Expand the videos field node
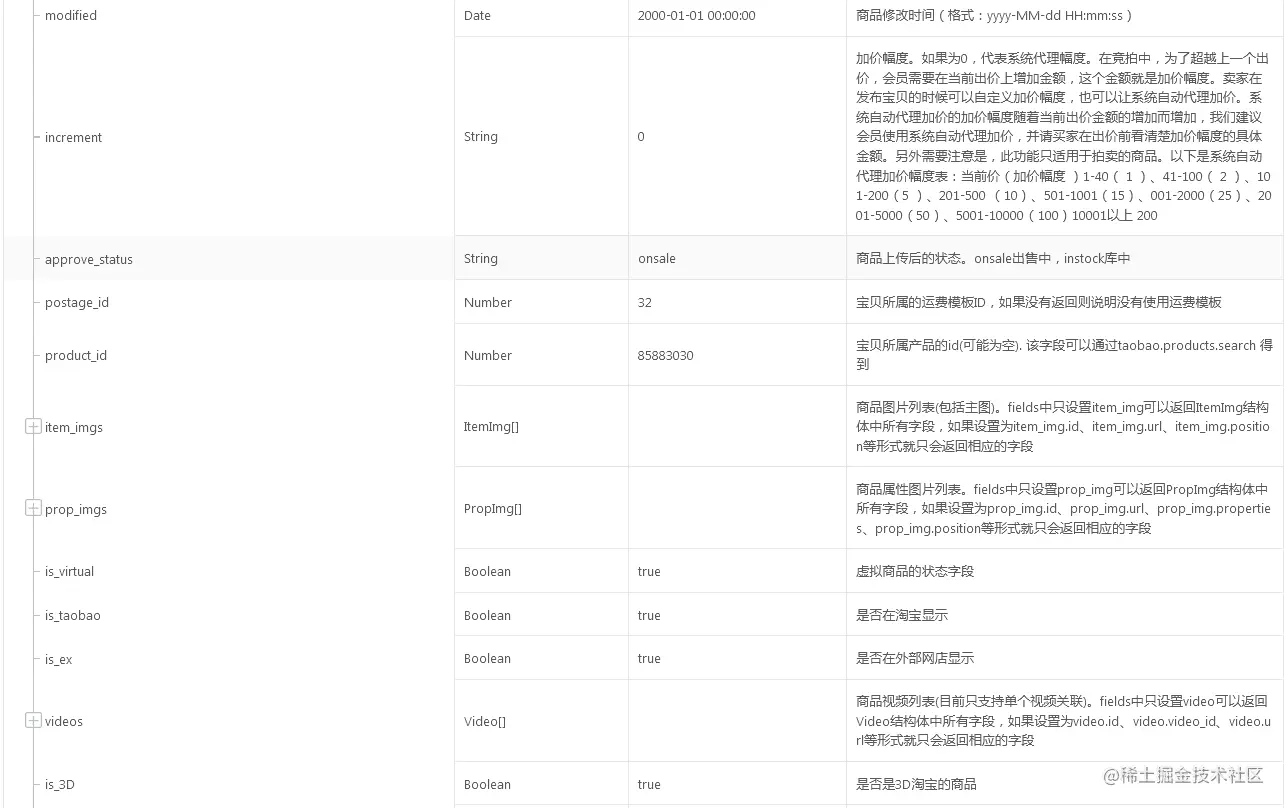1286x808 pixels. click(x=31, y=721)
